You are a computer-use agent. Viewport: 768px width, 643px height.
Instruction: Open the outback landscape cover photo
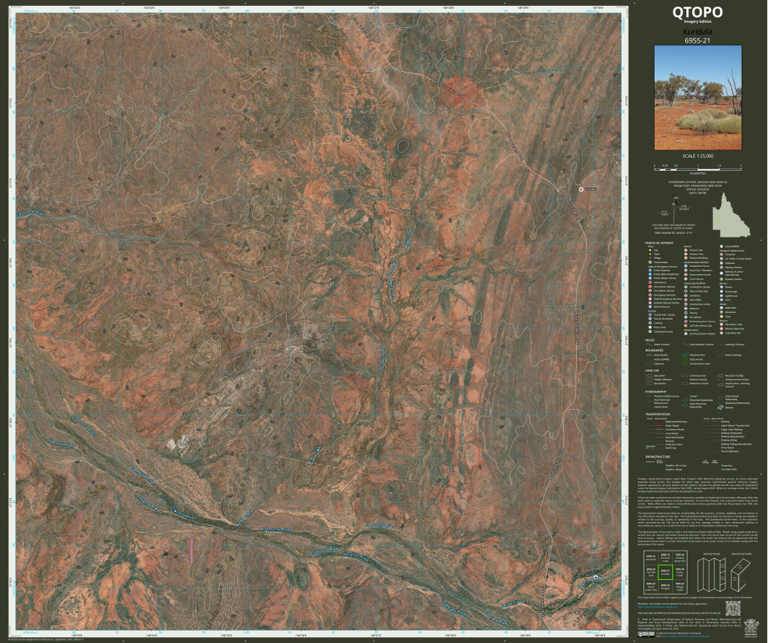click(x=698, y=98)
